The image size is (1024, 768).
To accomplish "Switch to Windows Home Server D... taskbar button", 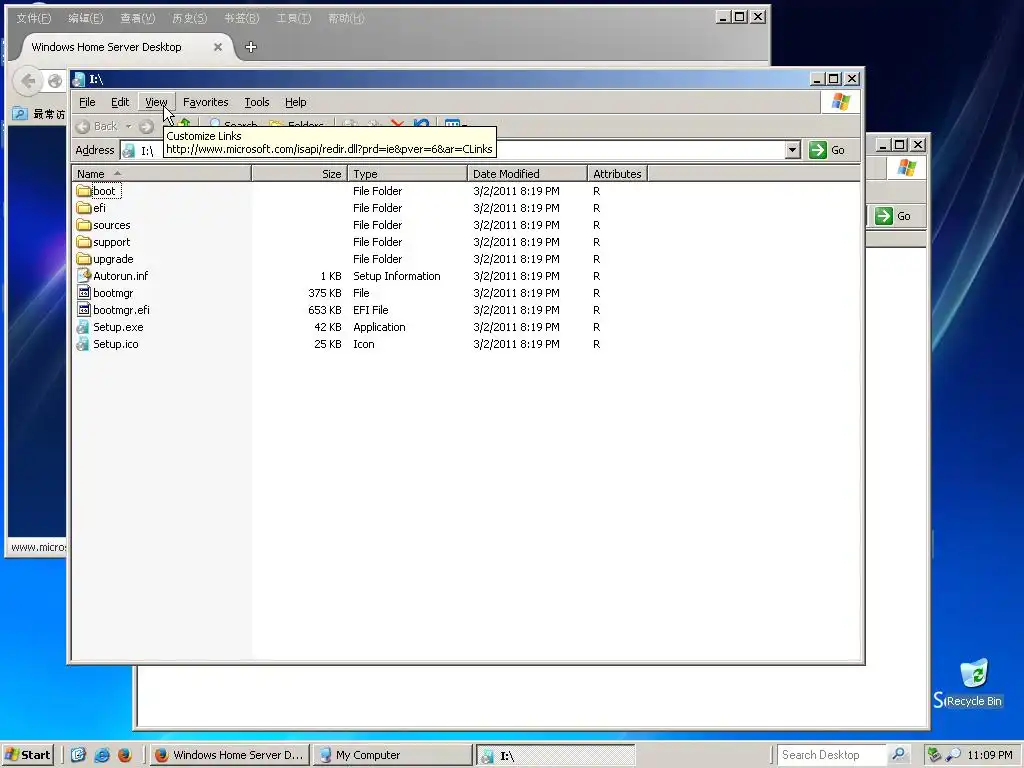I will coord(230,755).
